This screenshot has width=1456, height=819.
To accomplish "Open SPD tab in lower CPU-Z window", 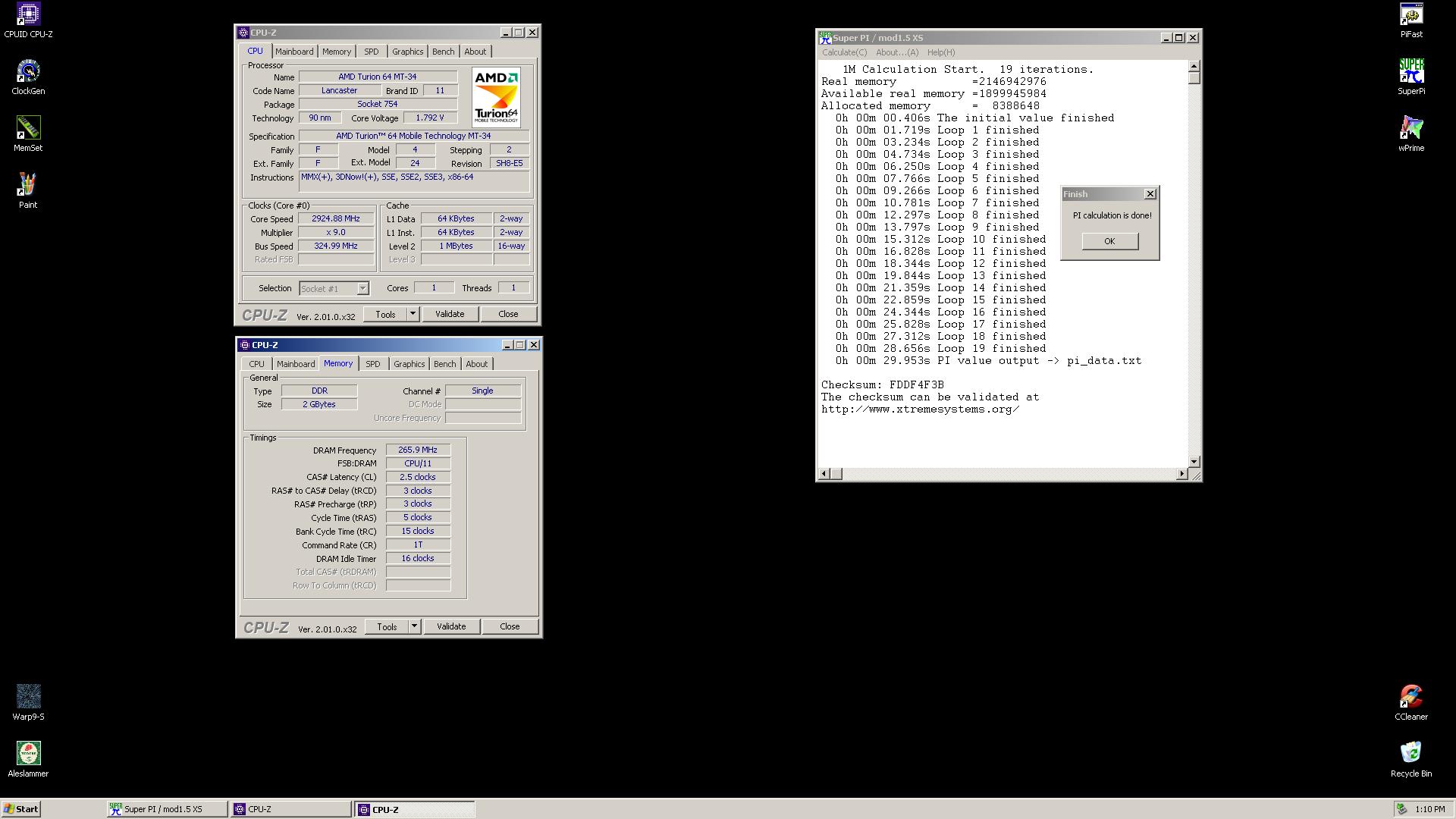I will click(x=373, y=364).
